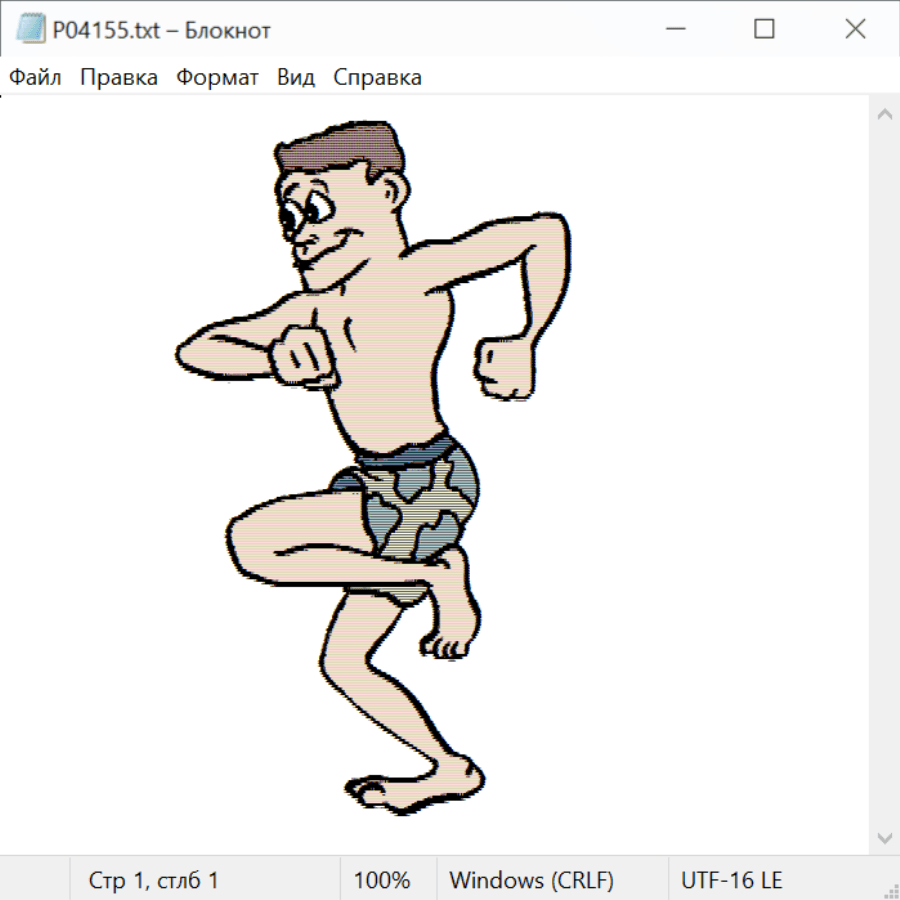Click the scroll down arrow
Image resolution: width=900 pixels, height=900 pixels.
884,837
